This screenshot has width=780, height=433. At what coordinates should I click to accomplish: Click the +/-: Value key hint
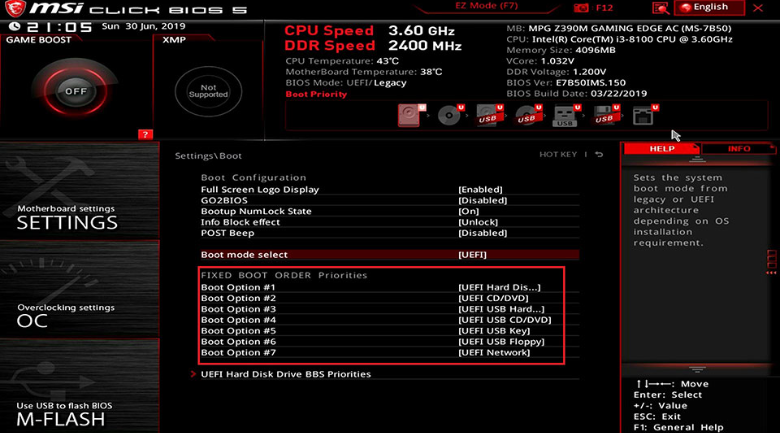click(660, 406)
